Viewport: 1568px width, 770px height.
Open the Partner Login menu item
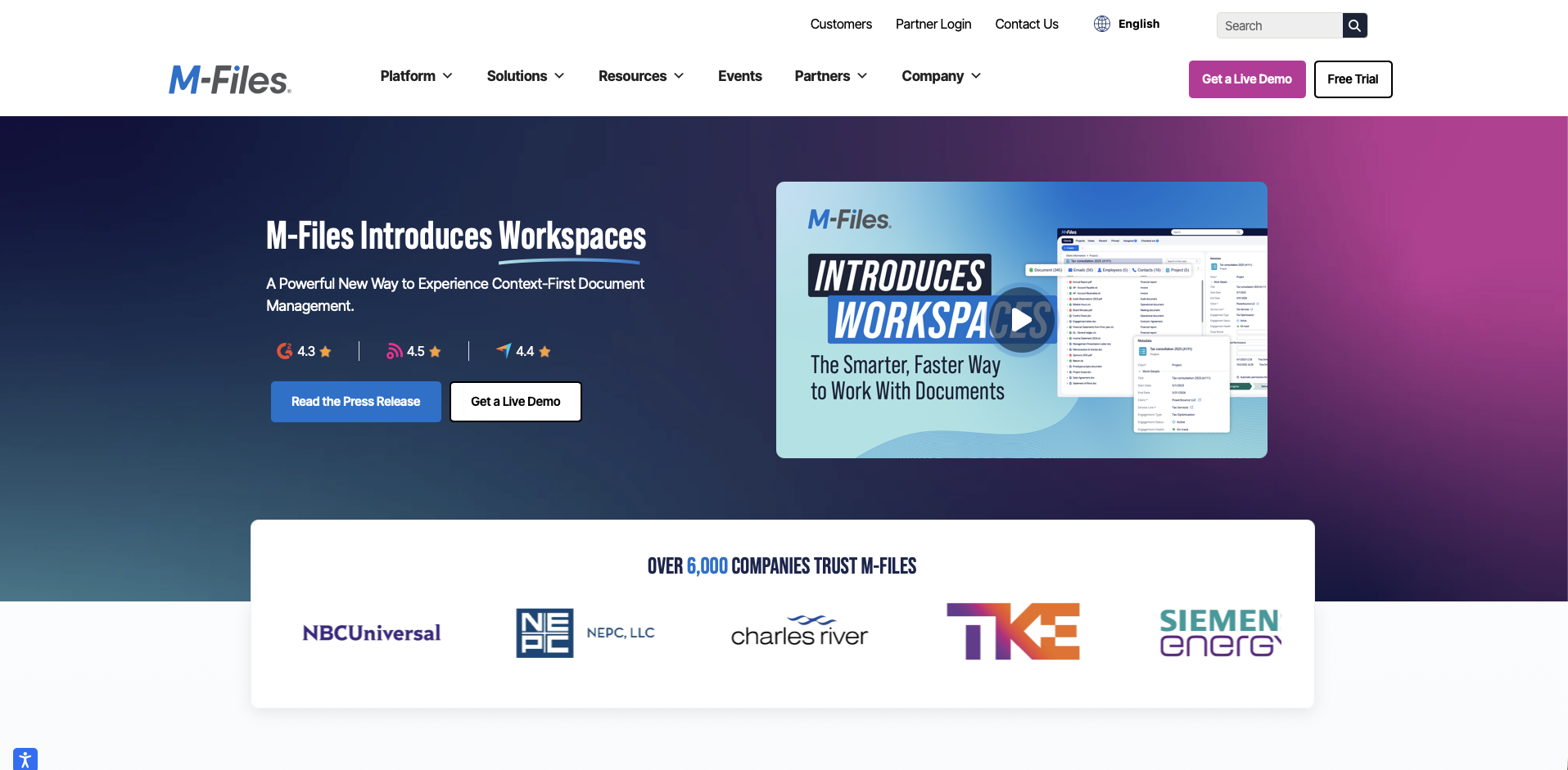(933, 24)
